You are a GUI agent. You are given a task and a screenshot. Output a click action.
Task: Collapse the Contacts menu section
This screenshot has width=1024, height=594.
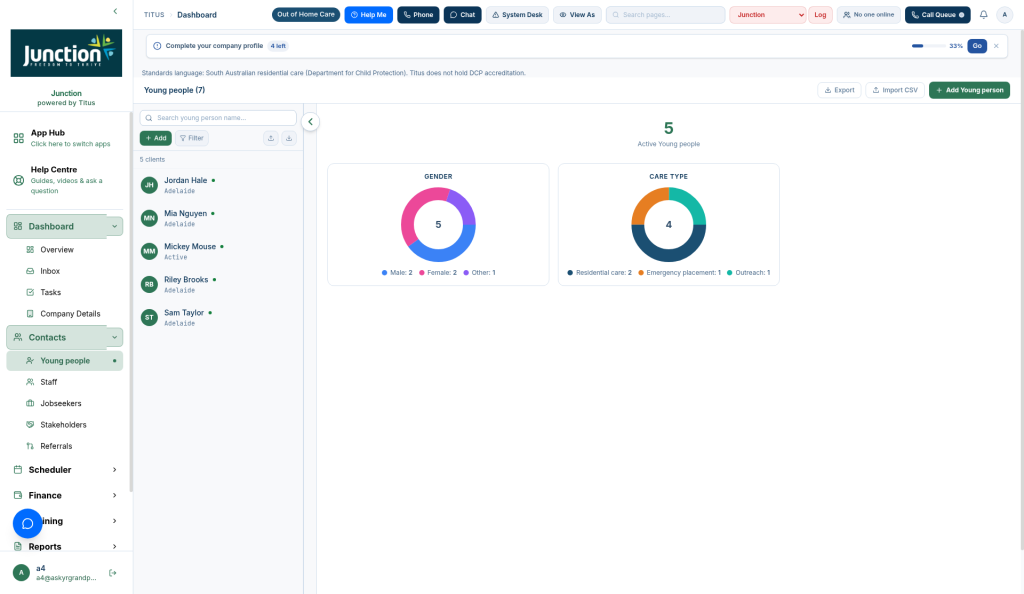(x=114, y=337)
